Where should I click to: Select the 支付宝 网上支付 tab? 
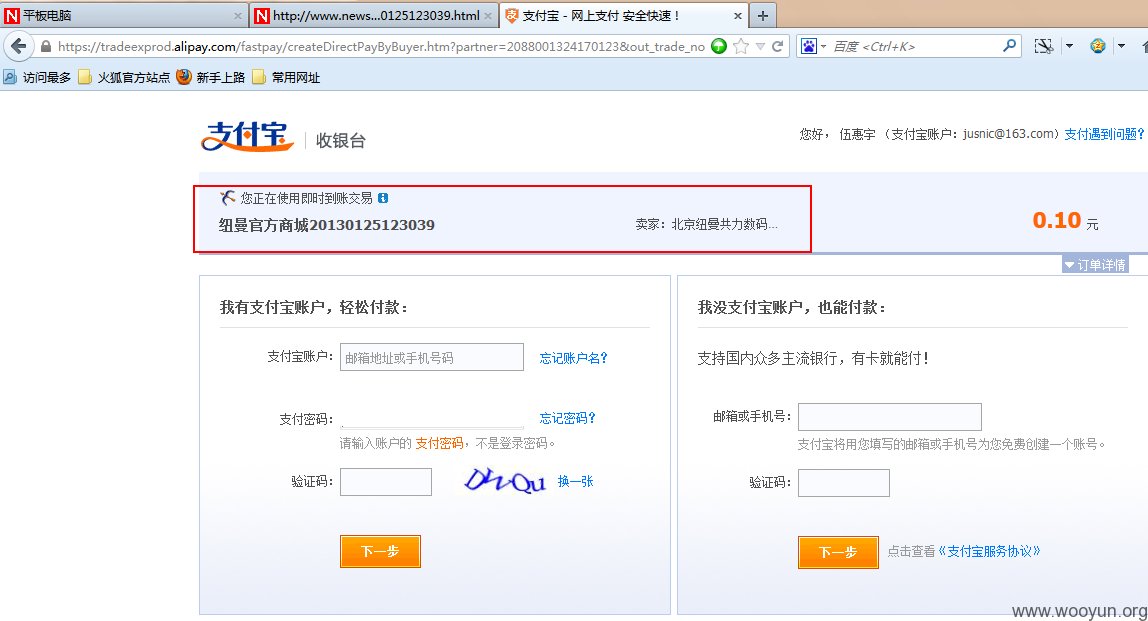(624, 15)
